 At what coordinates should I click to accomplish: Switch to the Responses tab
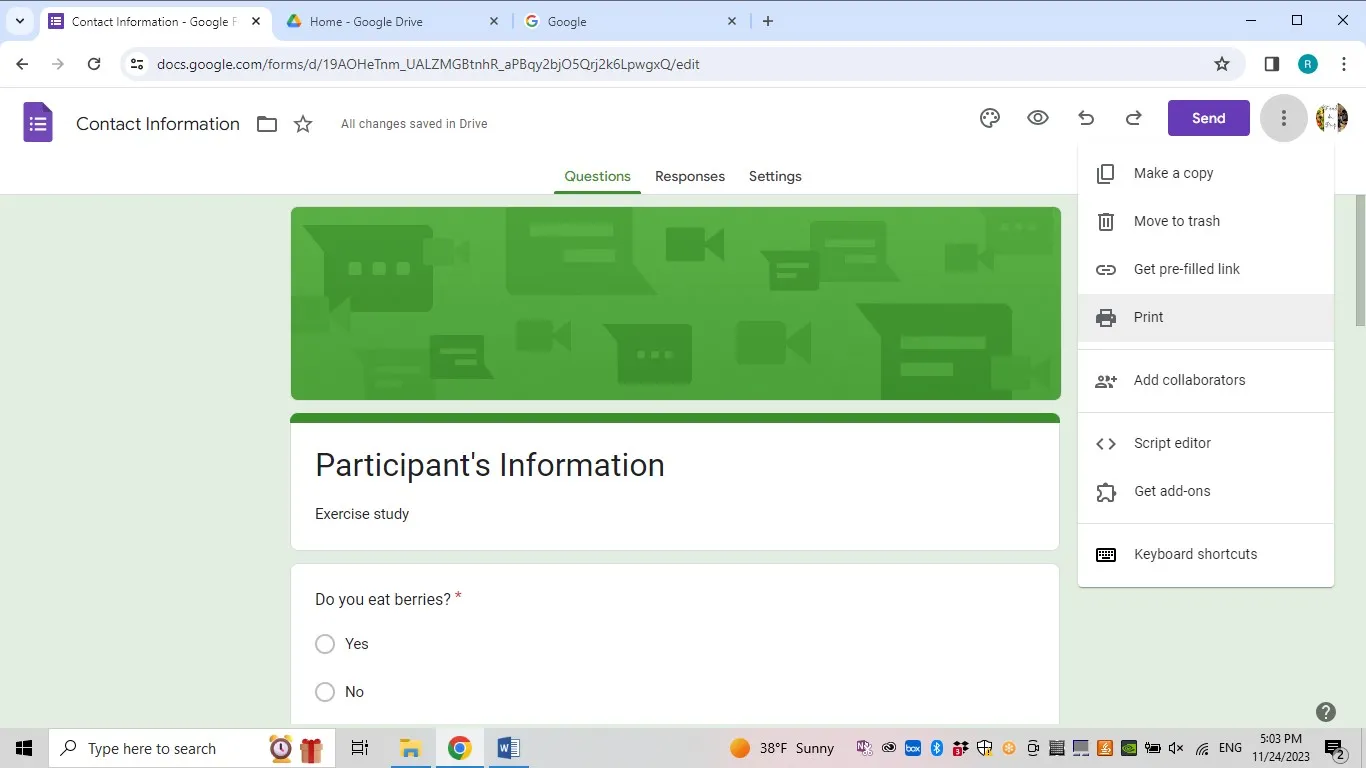coord(689,176)
